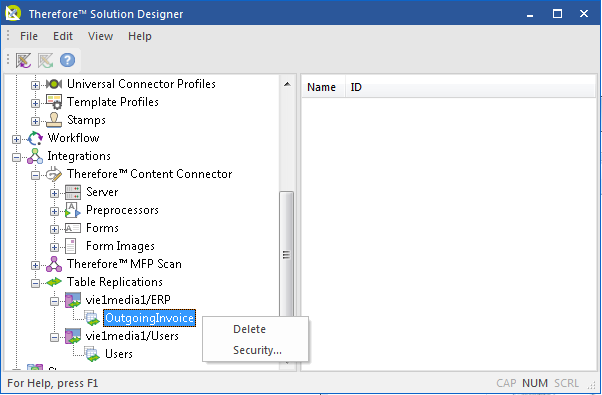The image size is (602, 395).
Task: Select Universal Connector Profiles label
Action: (141, 84)
